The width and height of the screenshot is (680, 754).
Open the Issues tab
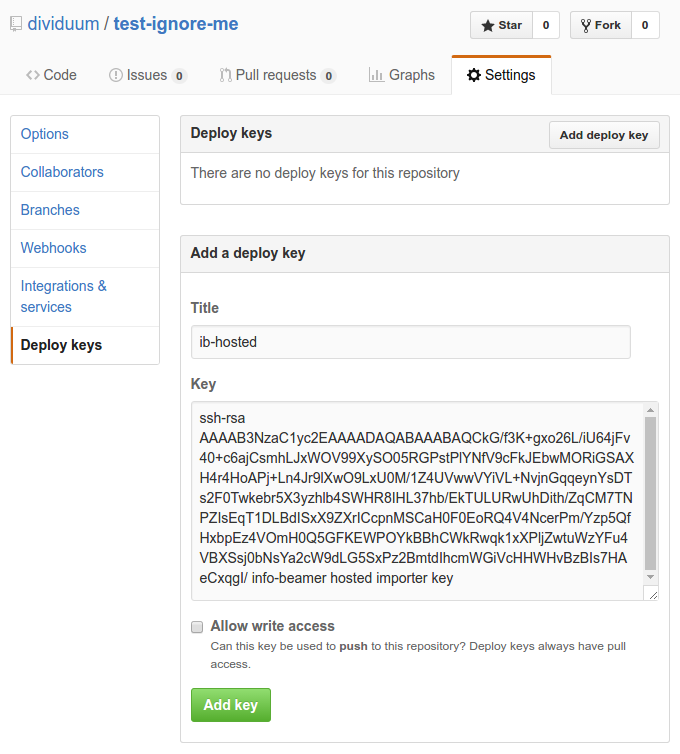pyautogui.click(x=147, y=75)
